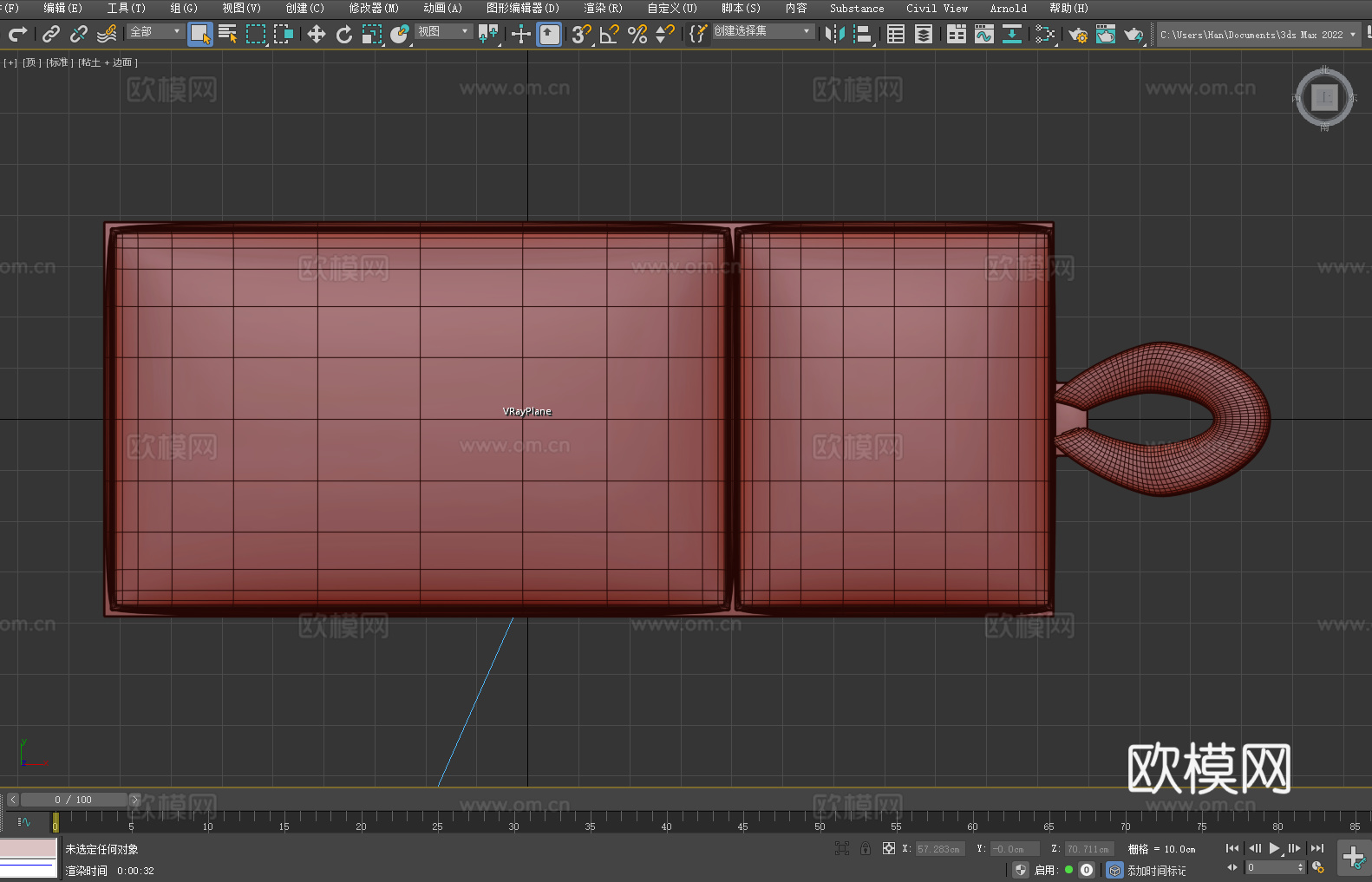The width and height of the screenshot is (1372, 882).
Task: Select the Rotate tool
Action: (344, 34)
